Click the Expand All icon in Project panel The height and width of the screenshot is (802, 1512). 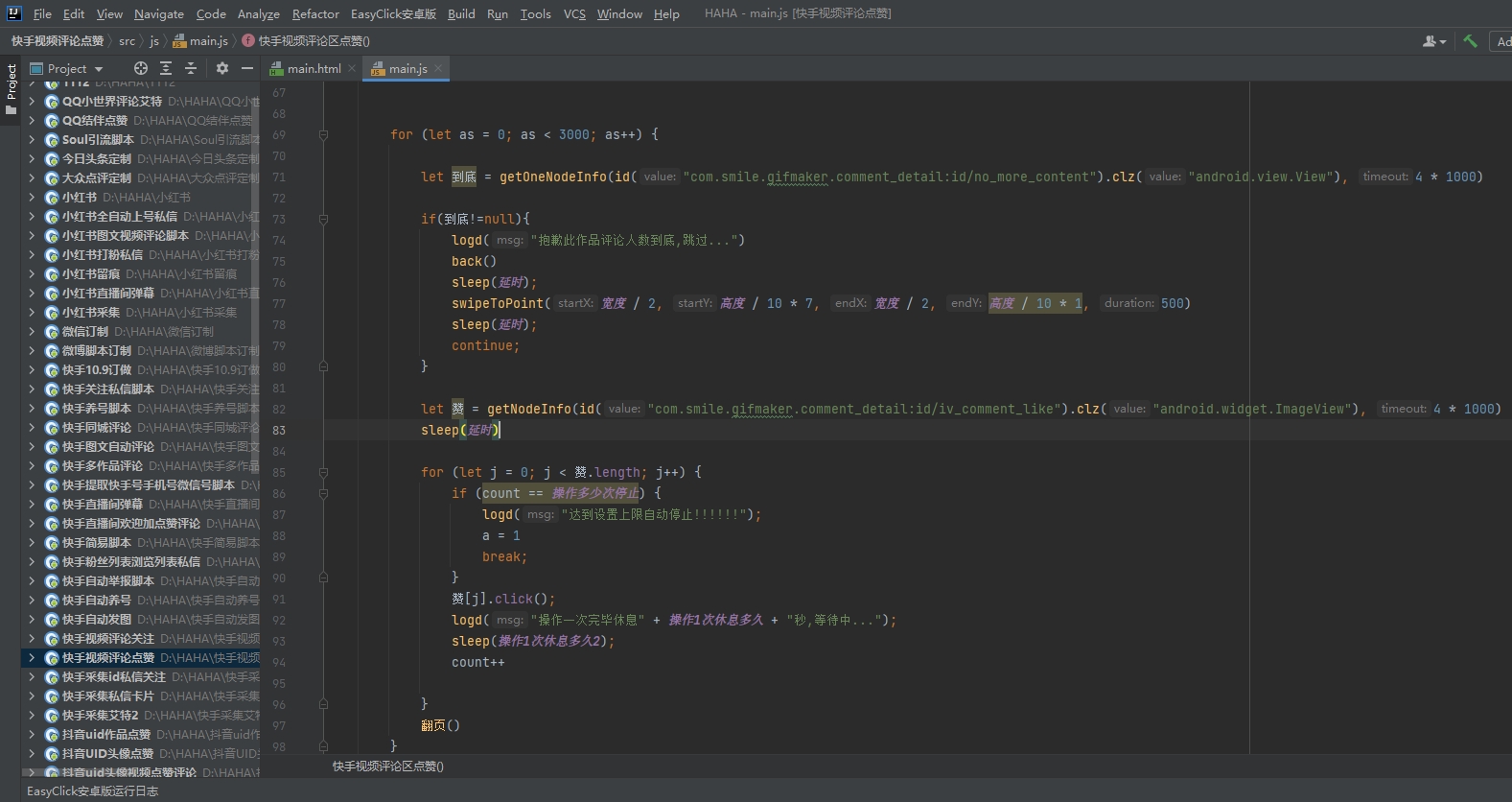[166, 68]
